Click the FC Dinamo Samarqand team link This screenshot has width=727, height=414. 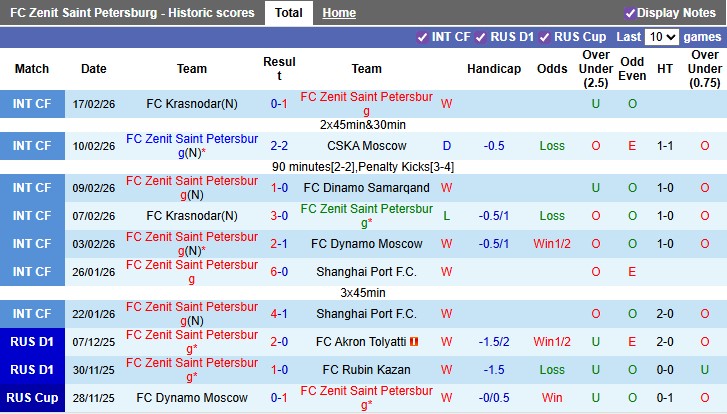[x=366, y=188]
